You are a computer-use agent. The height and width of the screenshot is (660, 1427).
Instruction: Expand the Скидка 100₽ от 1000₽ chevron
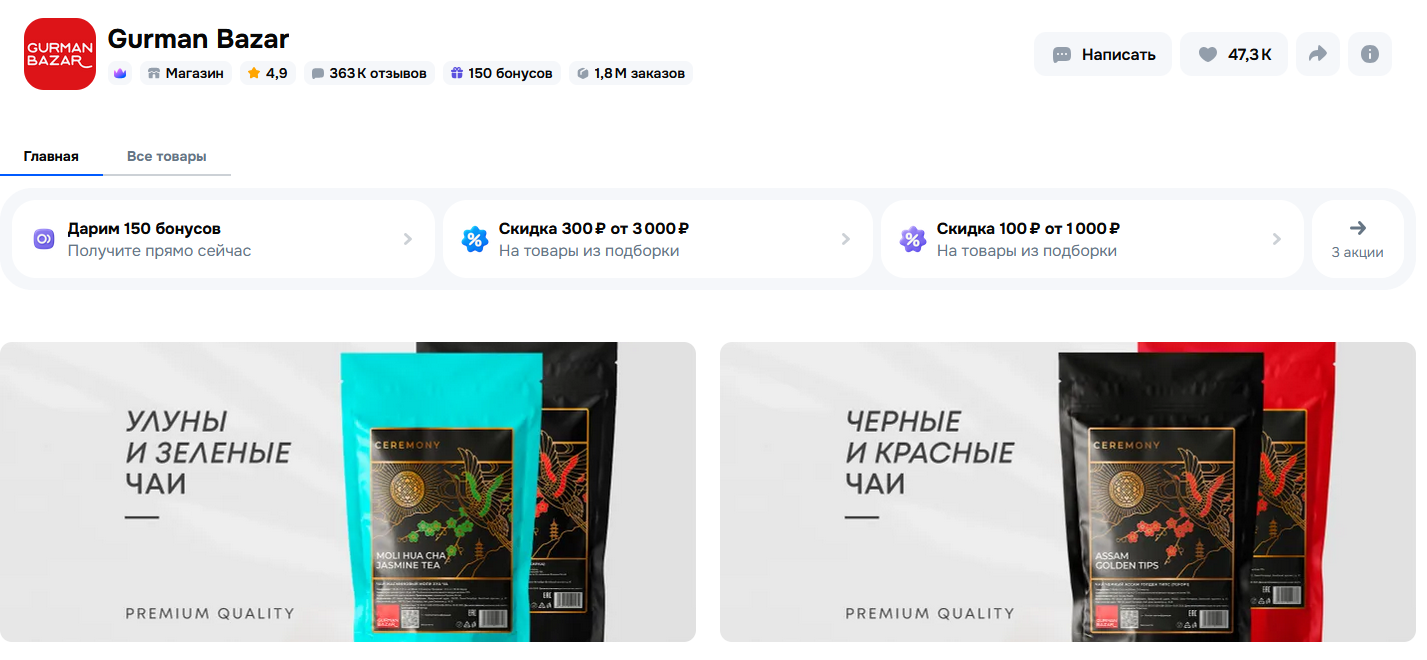pos(1276,239)
